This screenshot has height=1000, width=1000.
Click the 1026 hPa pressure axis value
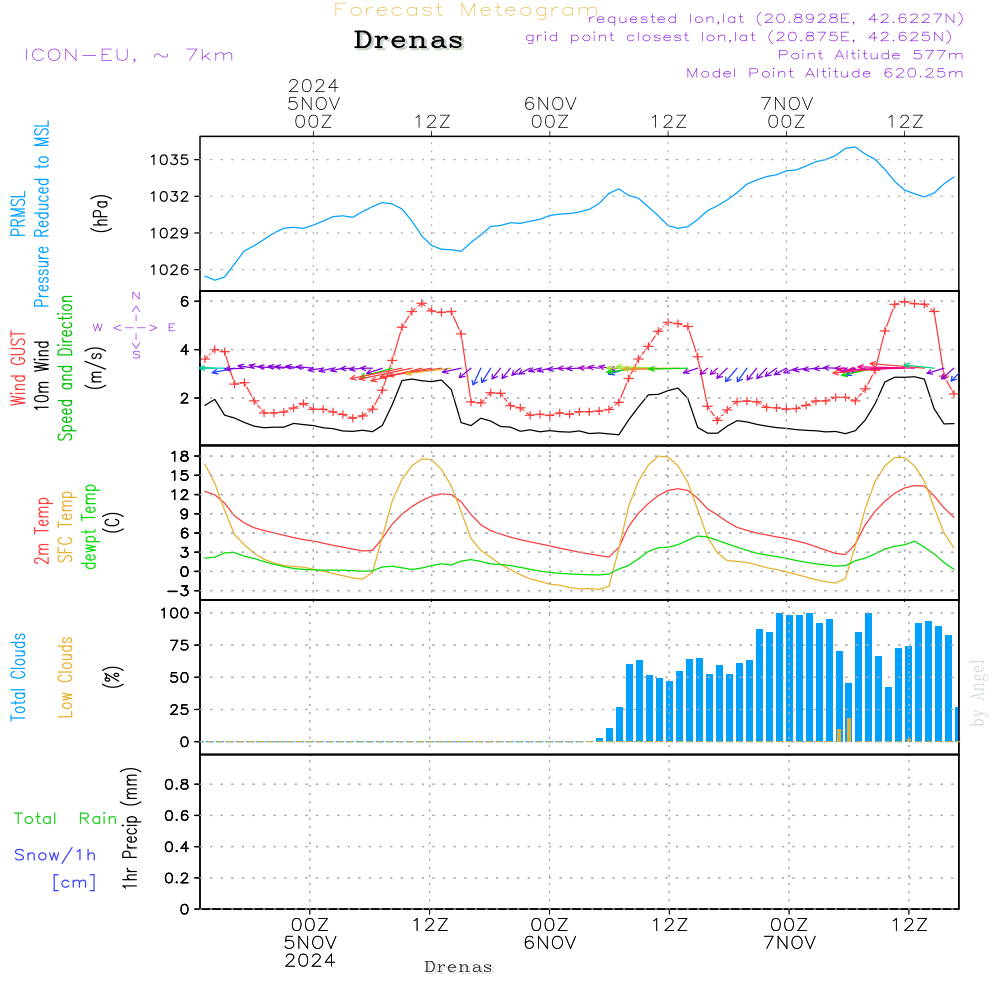click(170, 270)
